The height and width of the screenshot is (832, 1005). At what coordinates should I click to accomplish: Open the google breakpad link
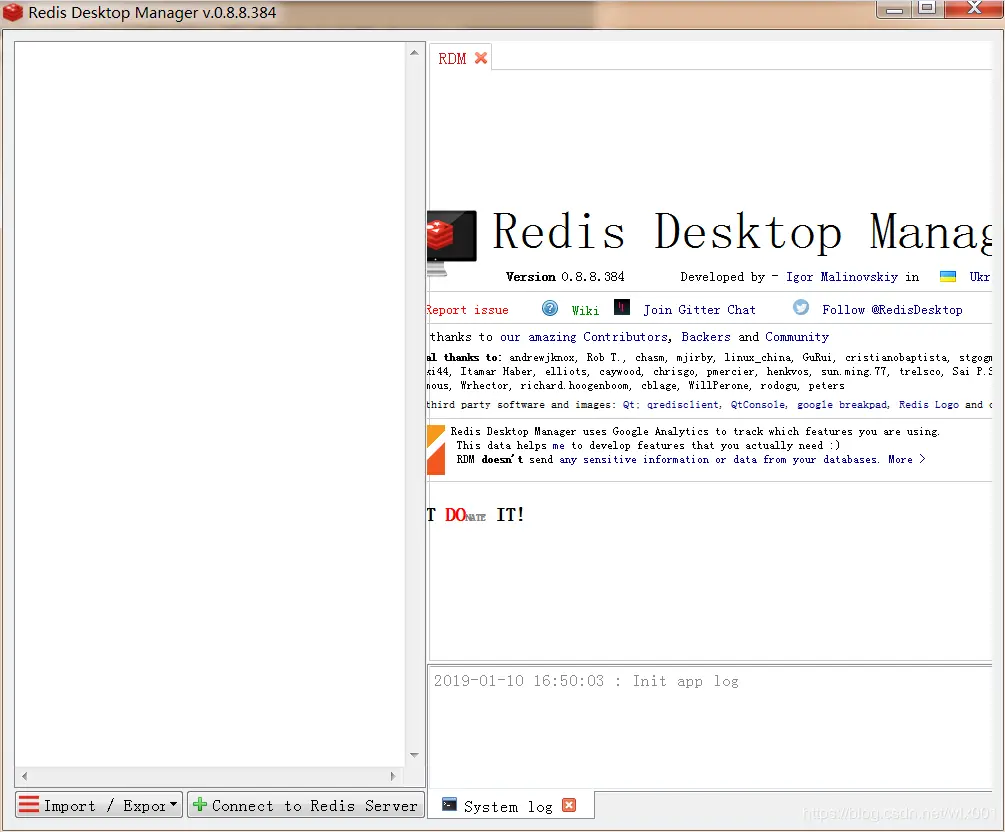842,404
